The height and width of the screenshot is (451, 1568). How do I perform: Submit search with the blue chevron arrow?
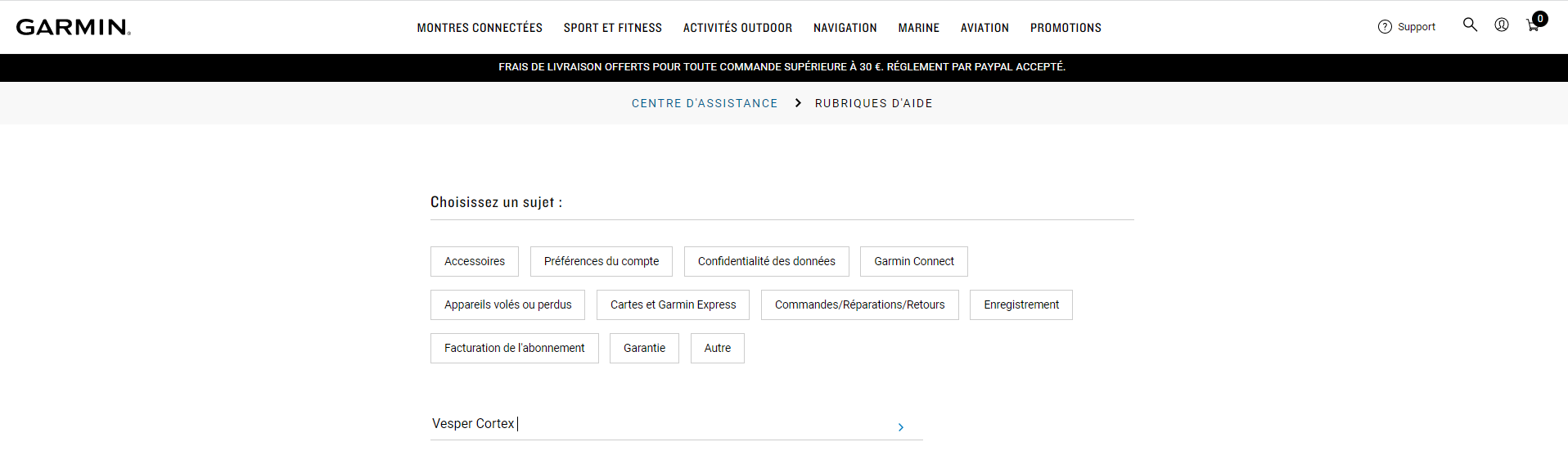900,427
